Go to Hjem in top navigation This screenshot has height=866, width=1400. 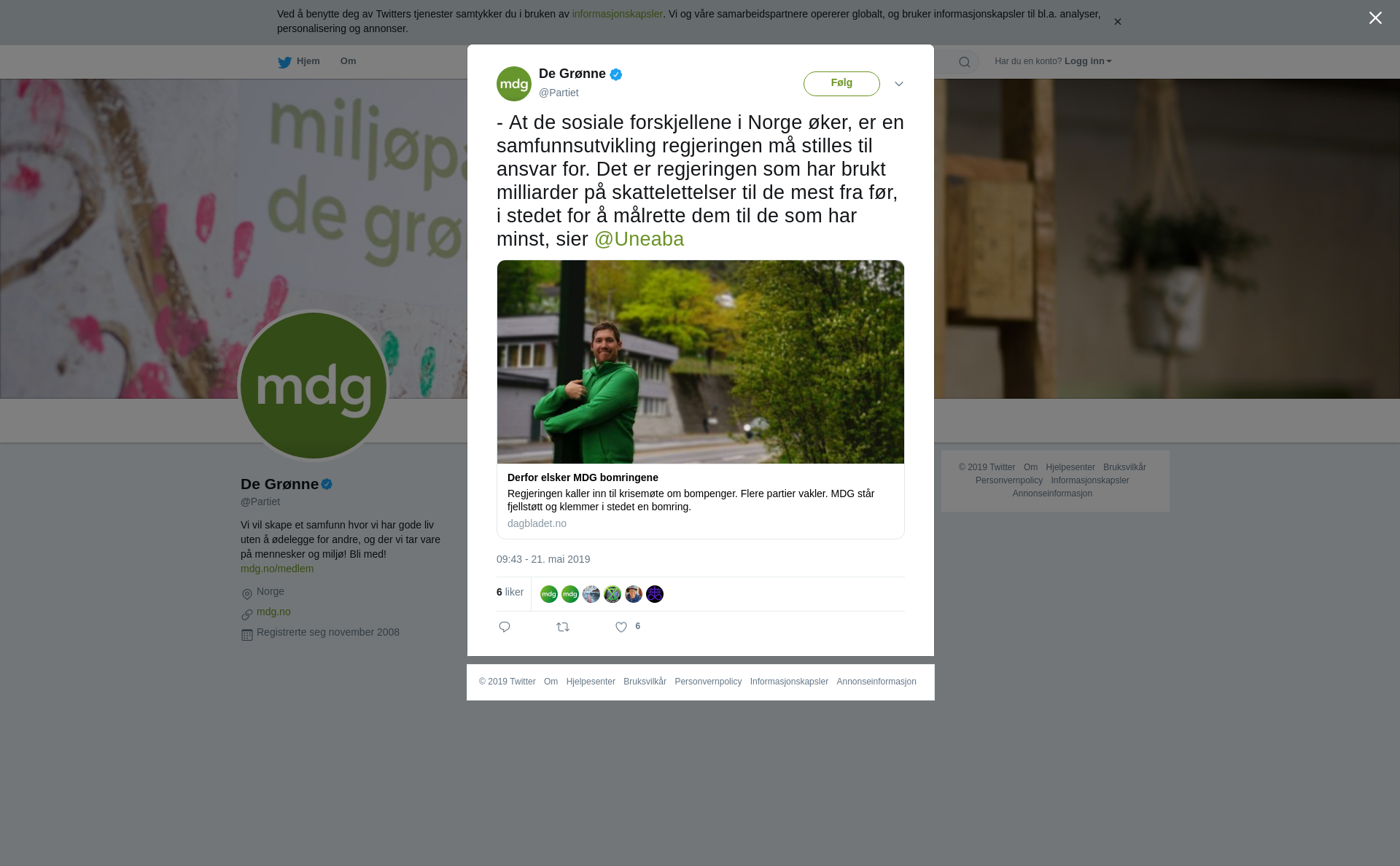coord(308,61)
